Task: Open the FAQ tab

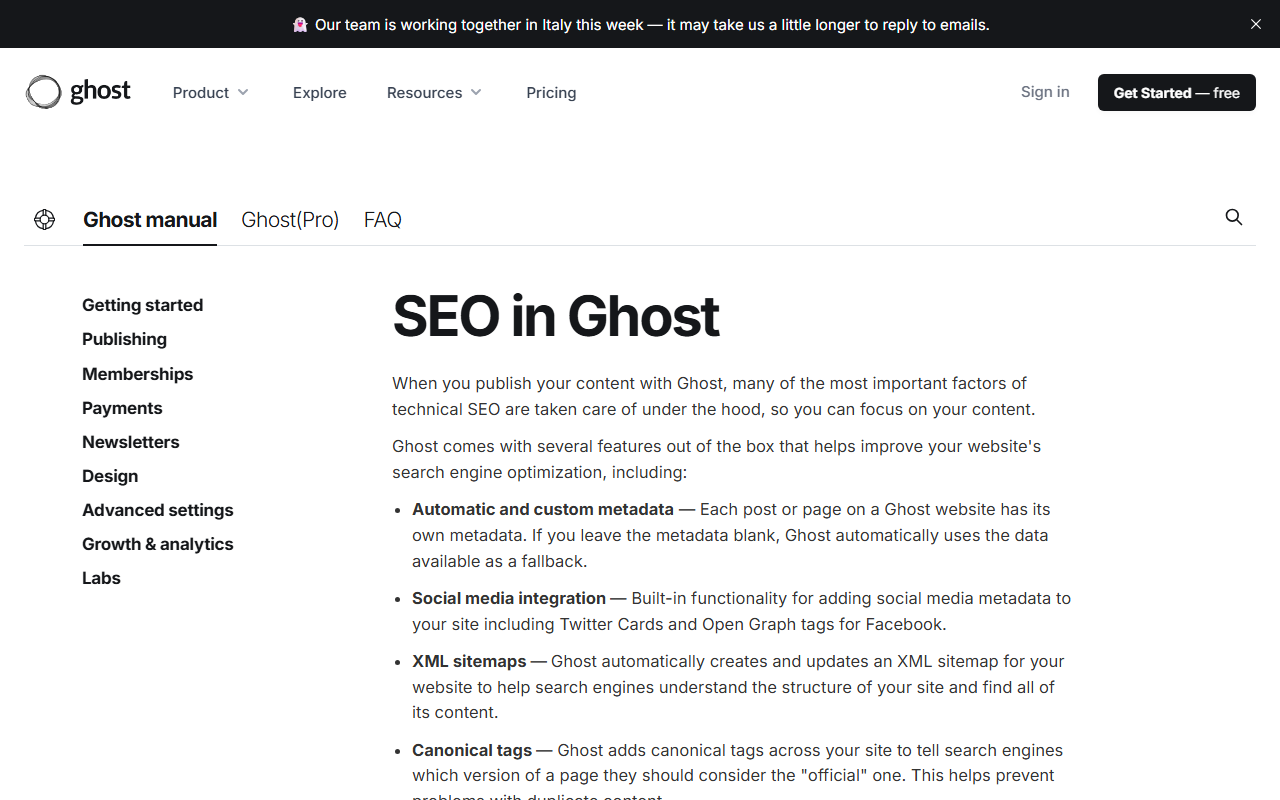Action: coord(383,219)
